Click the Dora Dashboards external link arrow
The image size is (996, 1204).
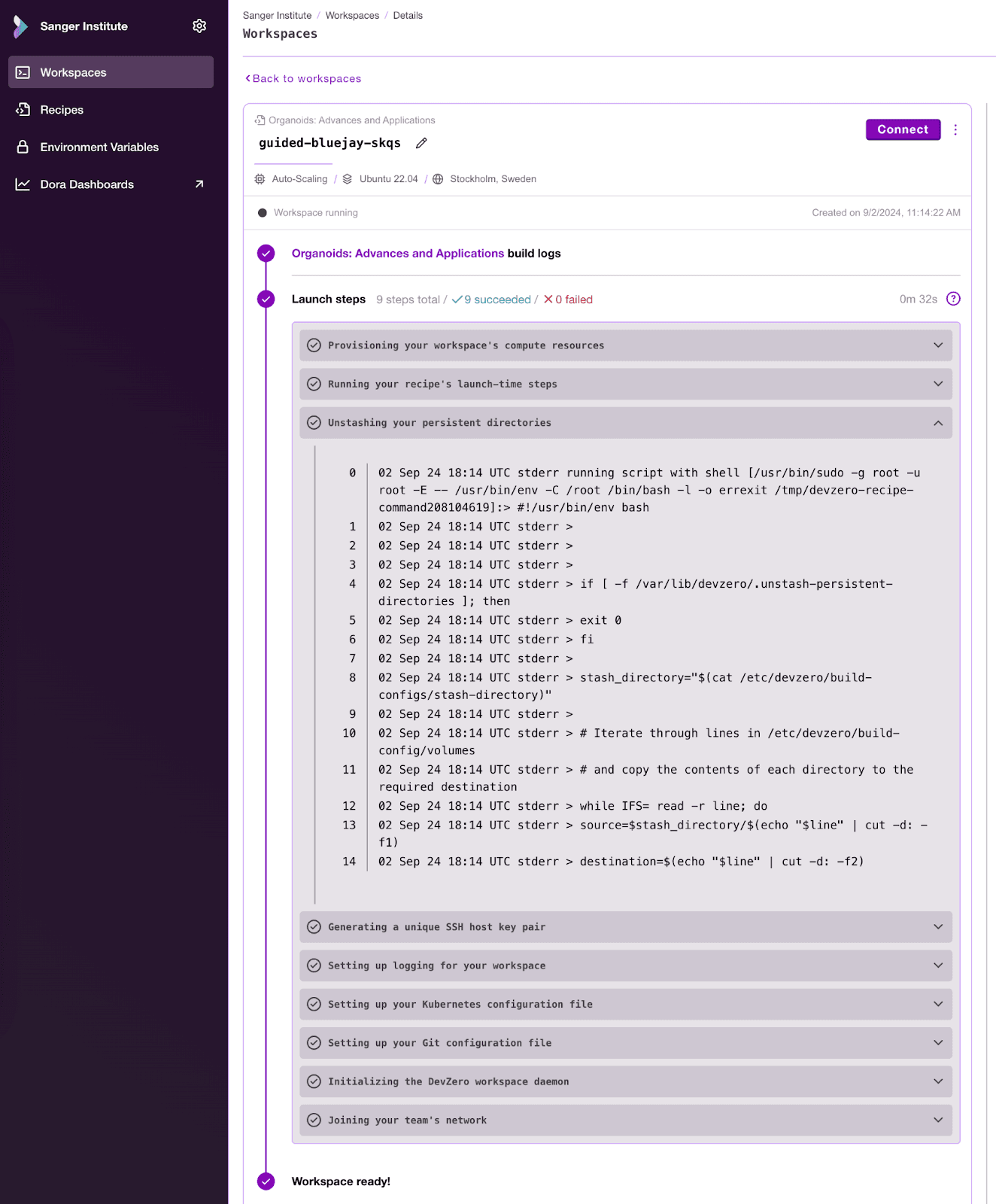(x=199, y=184)
